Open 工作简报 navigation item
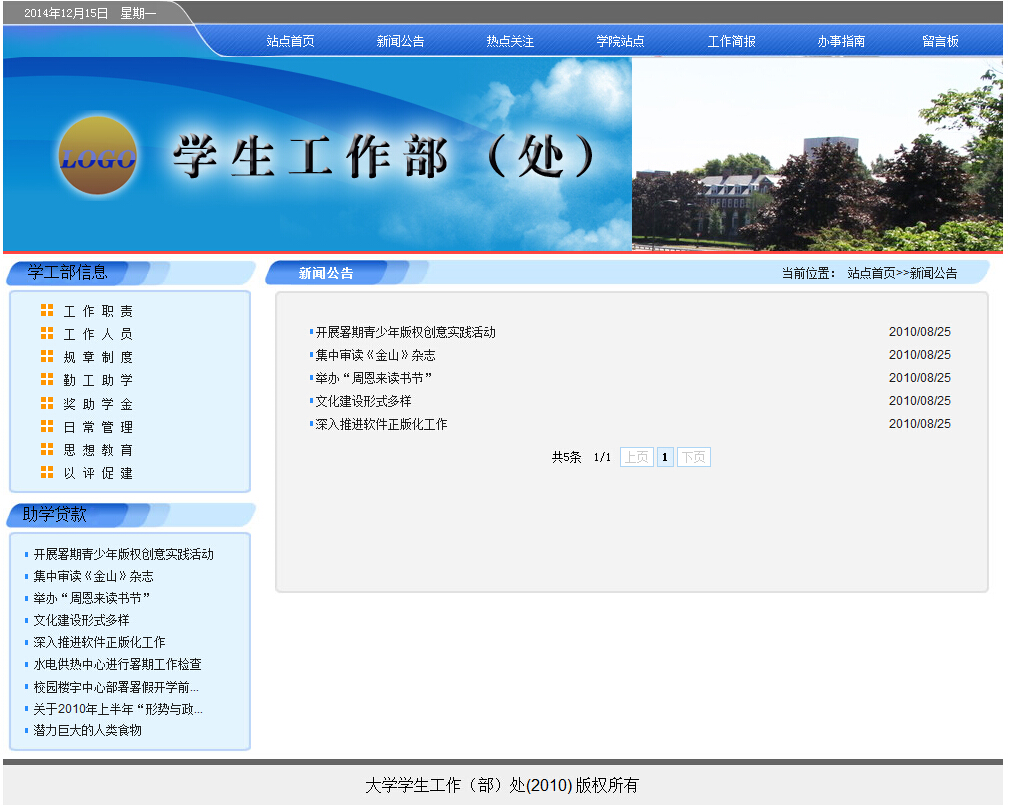 731,41
